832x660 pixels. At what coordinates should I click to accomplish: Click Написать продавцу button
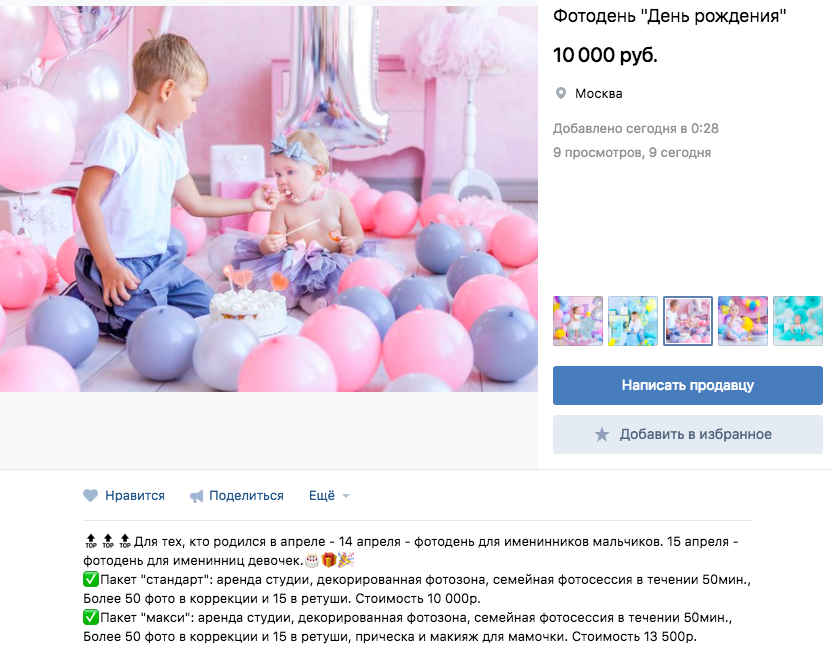click(688, 385)
